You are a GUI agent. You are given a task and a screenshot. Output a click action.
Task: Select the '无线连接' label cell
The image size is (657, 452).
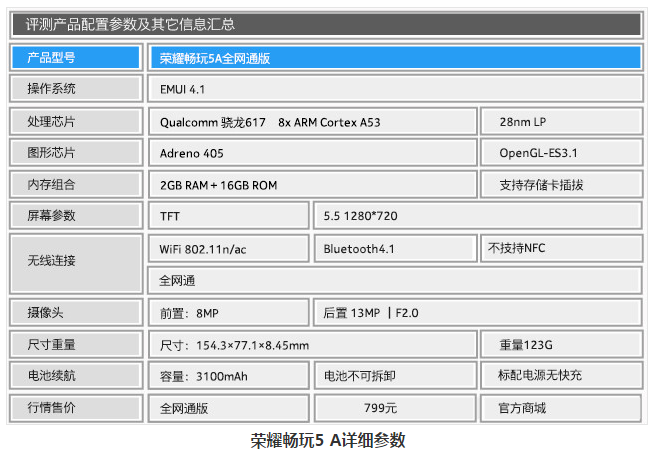76,264
